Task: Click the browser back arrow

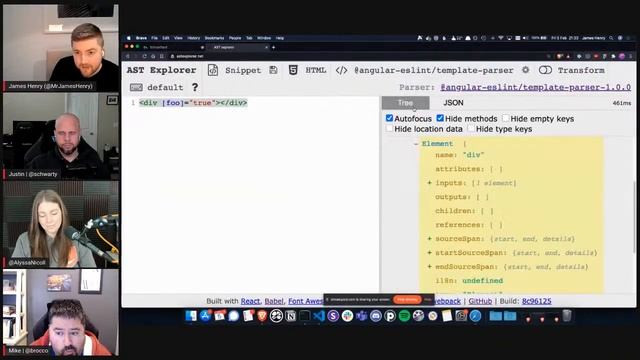Action: pyautogui.click(x=128, y=56)
